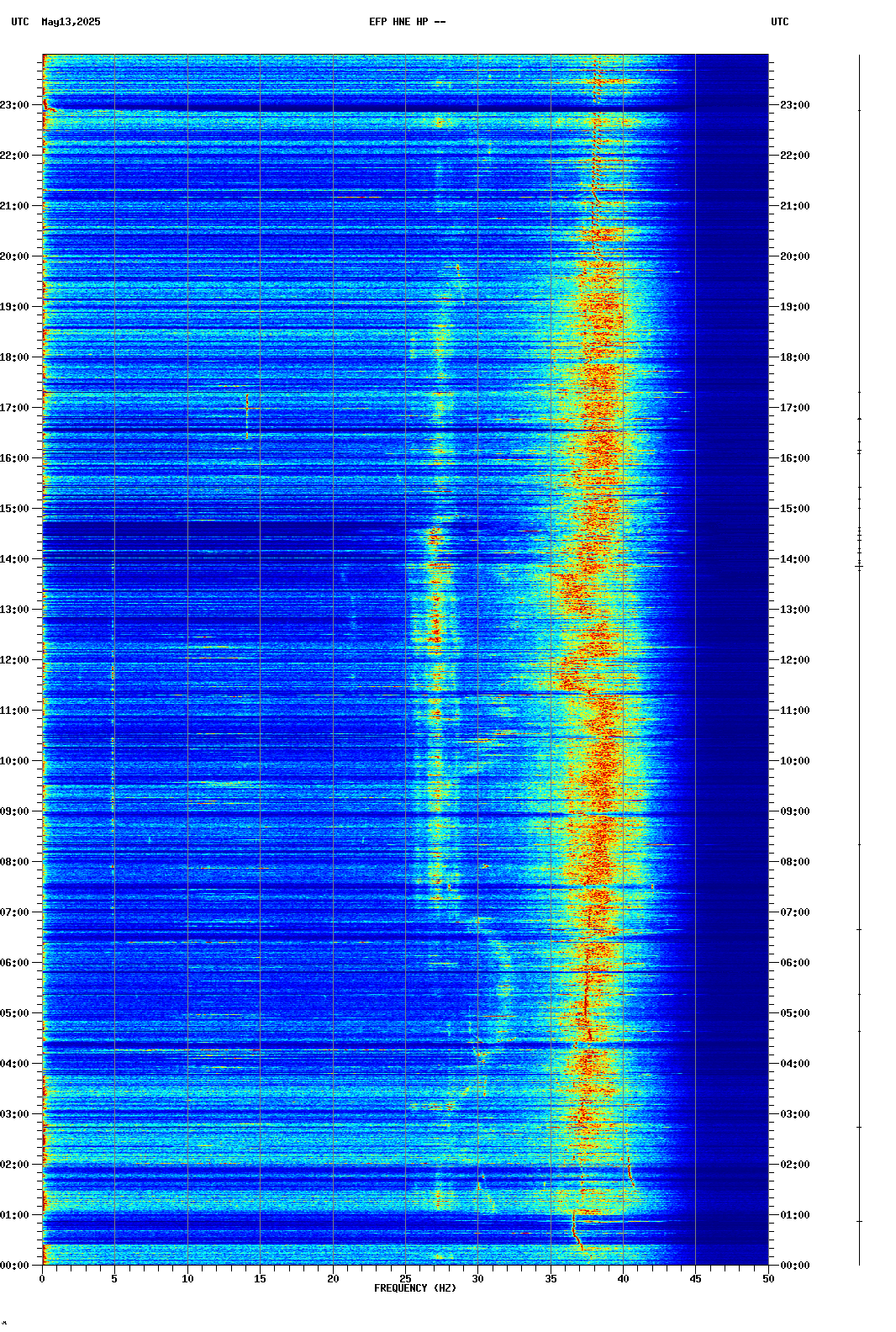Click the 12:00 label on the right time axis

point(795,660)
